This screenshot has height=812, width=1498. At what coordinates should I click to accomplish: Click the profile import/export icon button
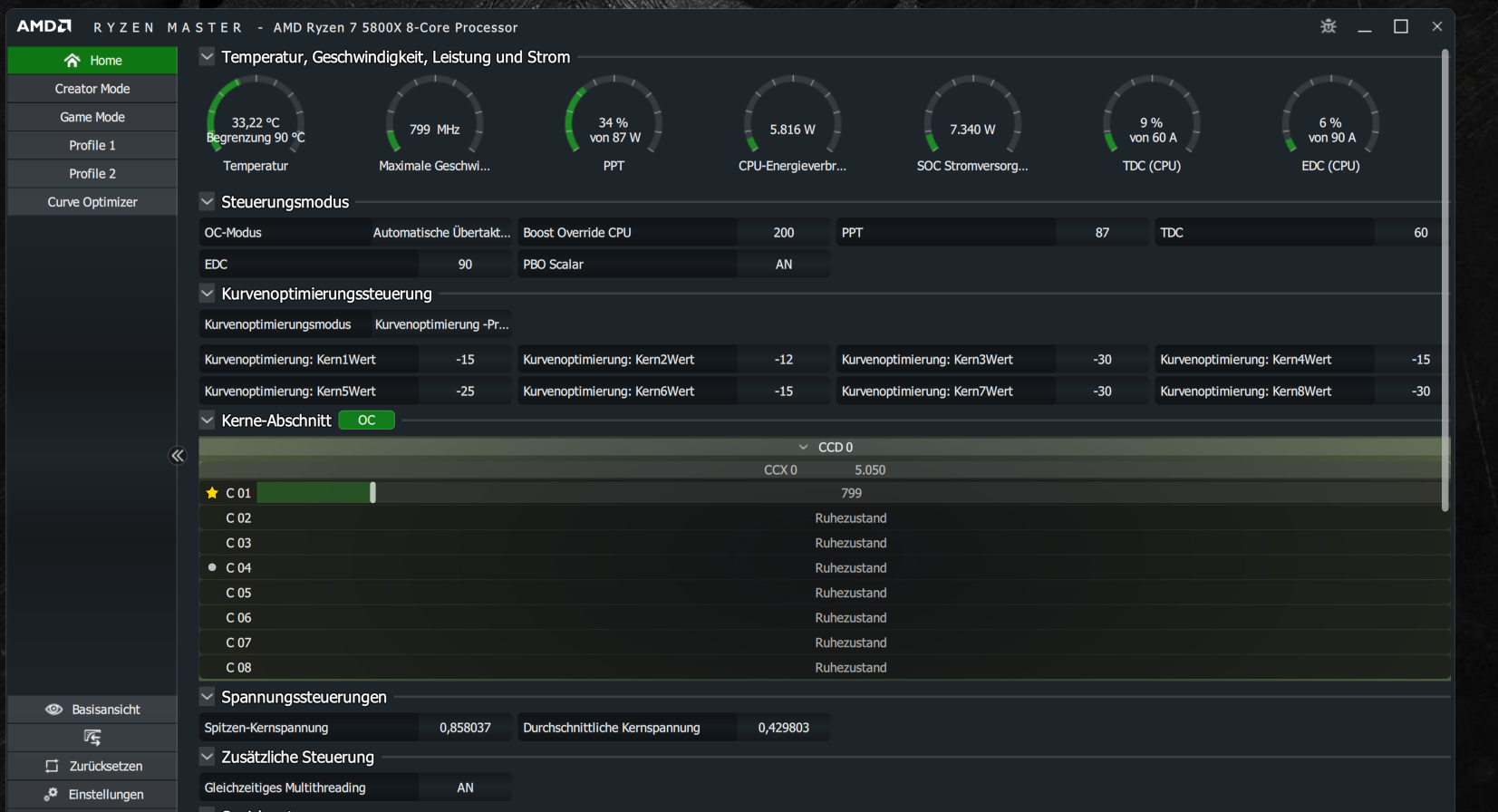[x=92, y=738]
